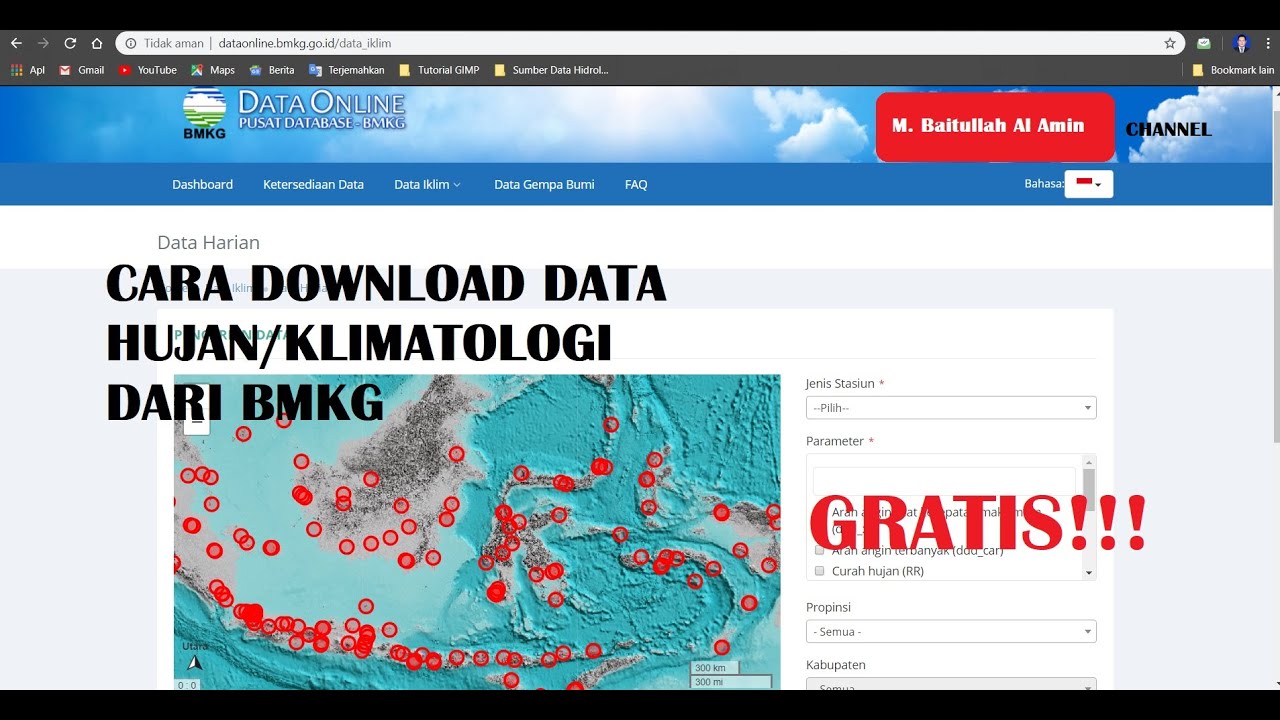
Task: Open the Chrome profile avatar
Action: pyautogui.click(x=1241, y=43)
